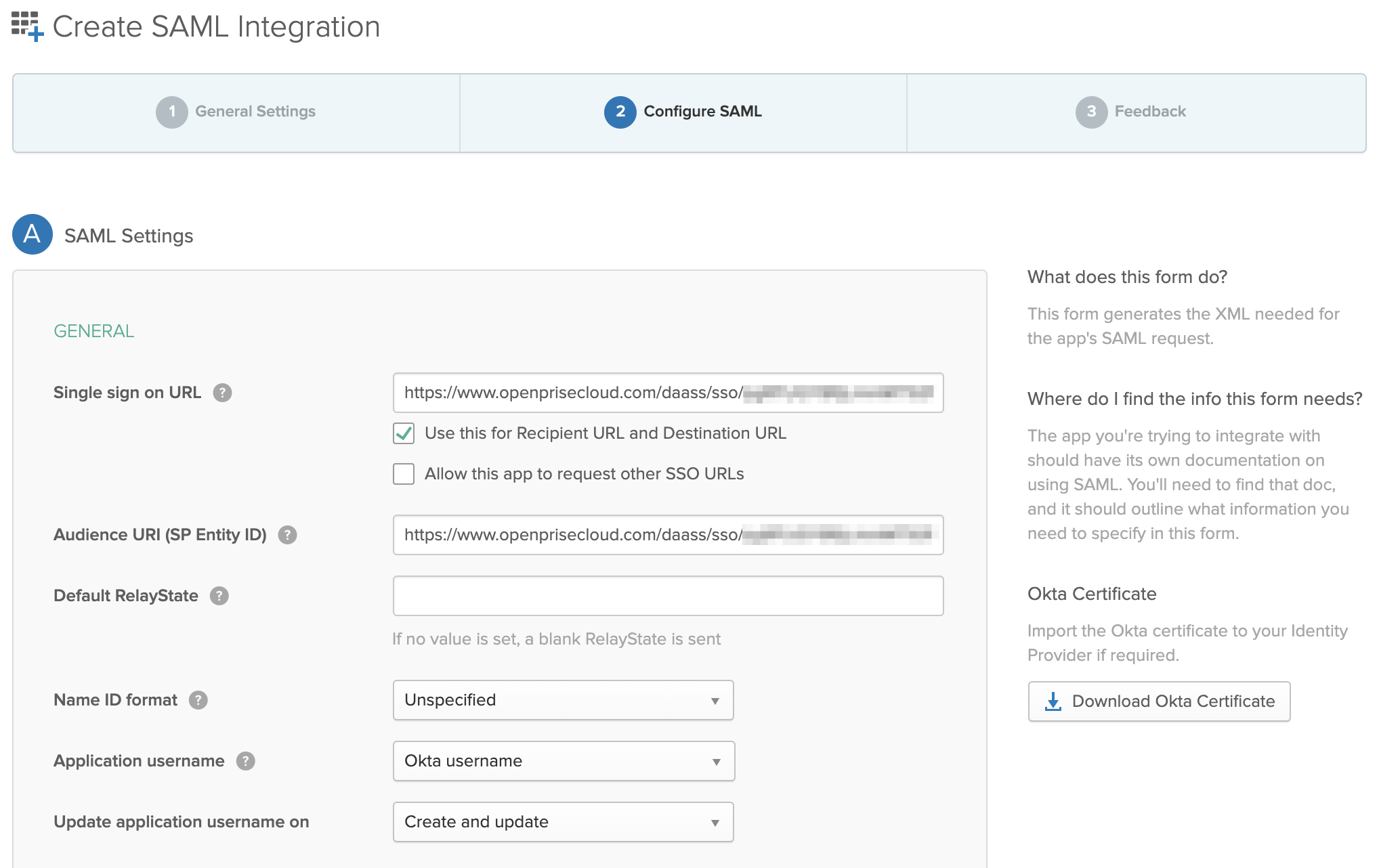Click 'What does this form do?' heading
The width and height of the screenshot is (1379, 868).
[1127, 277]
